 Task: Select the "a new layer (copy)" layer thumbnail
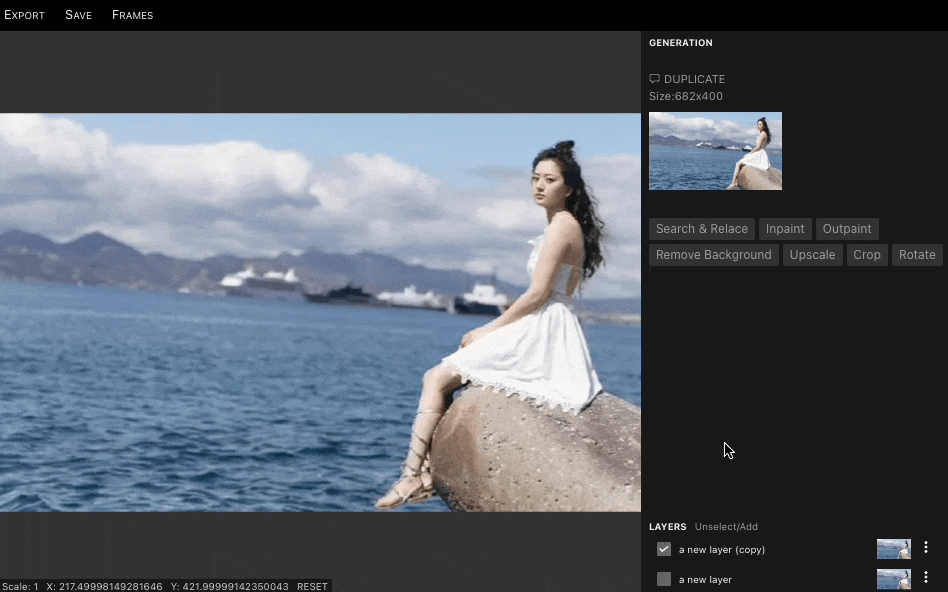(x=893, y=549)
